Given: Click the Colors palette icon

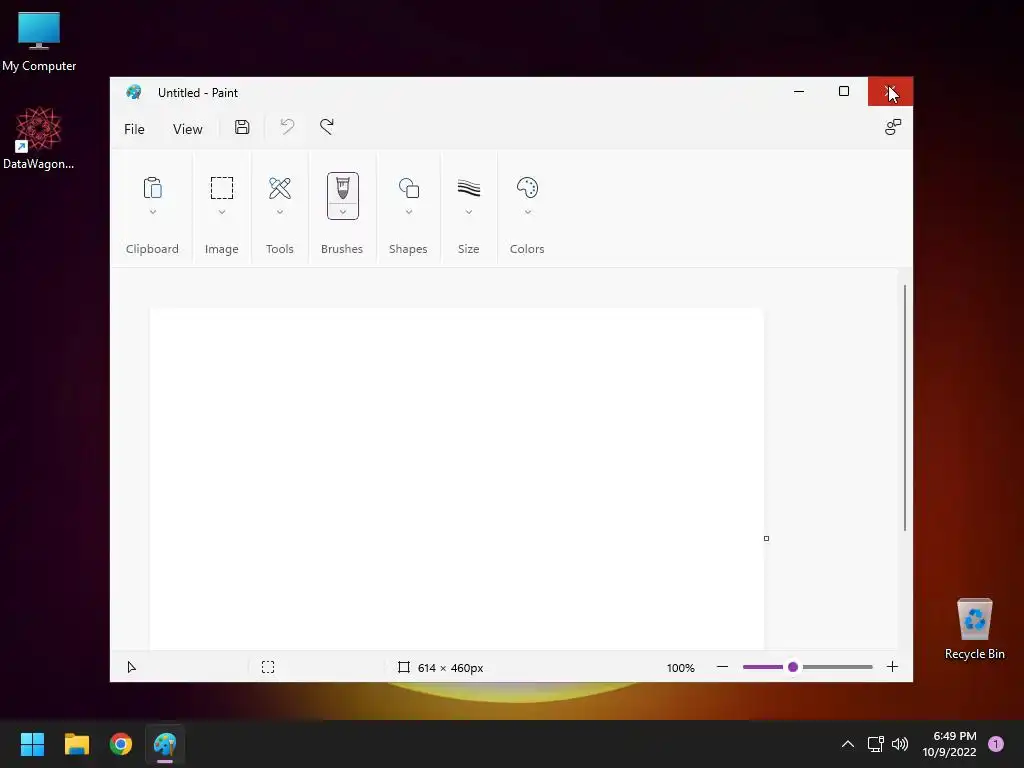Looking at the screenshot, I should (x=527, y=188).
